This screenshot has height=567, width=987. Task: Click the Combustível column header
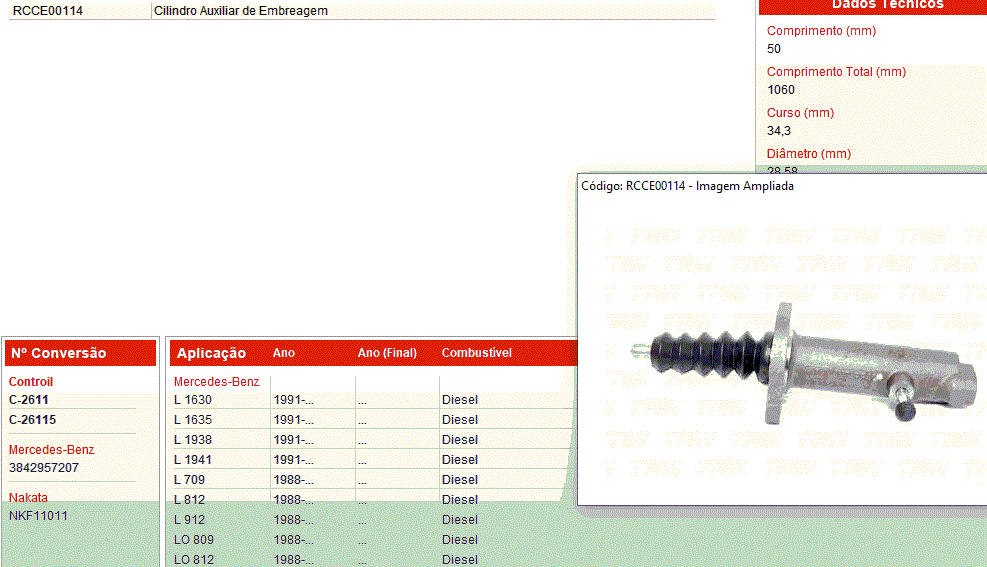(477, 353)
